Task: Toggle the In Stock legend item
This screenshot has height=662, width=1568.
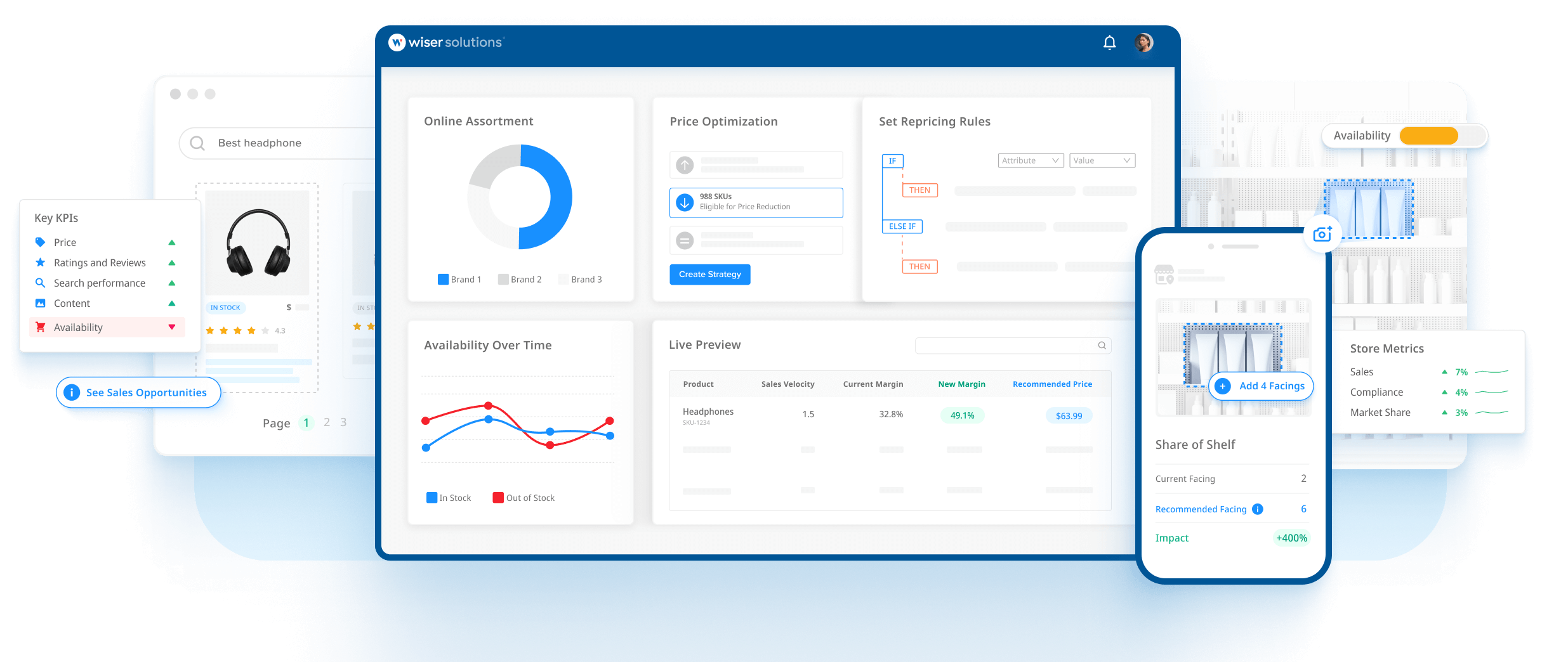Action: click(449, 497)
